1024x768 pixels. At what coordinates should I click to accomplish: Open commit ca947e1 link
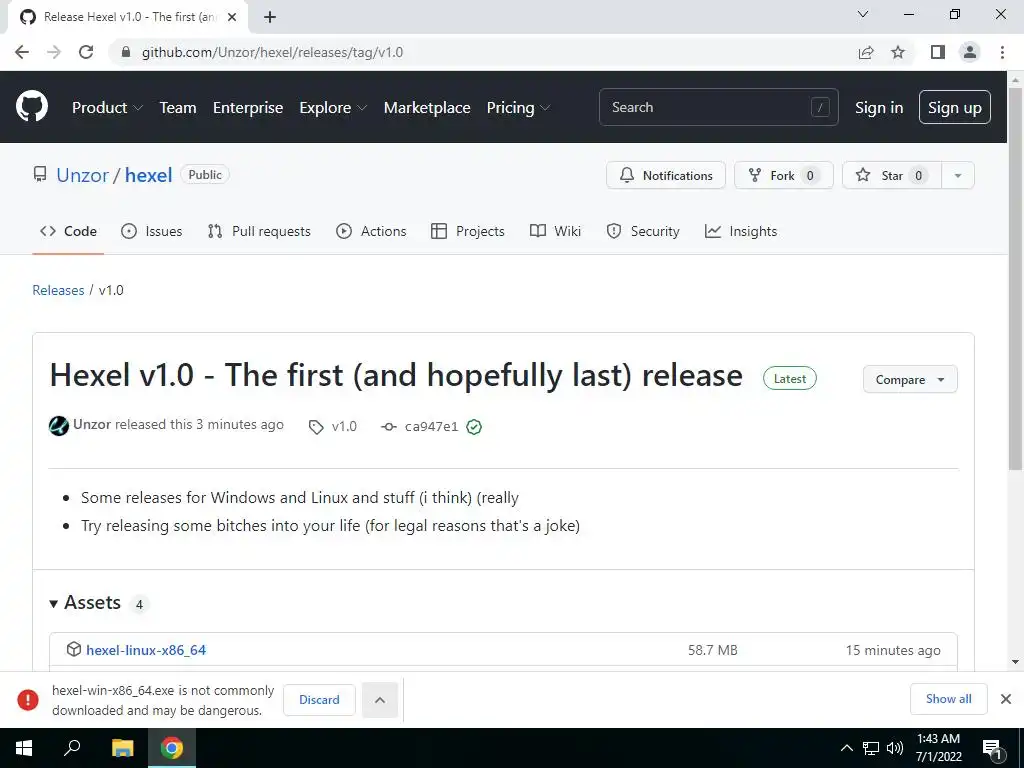click(x=432, y=426)
